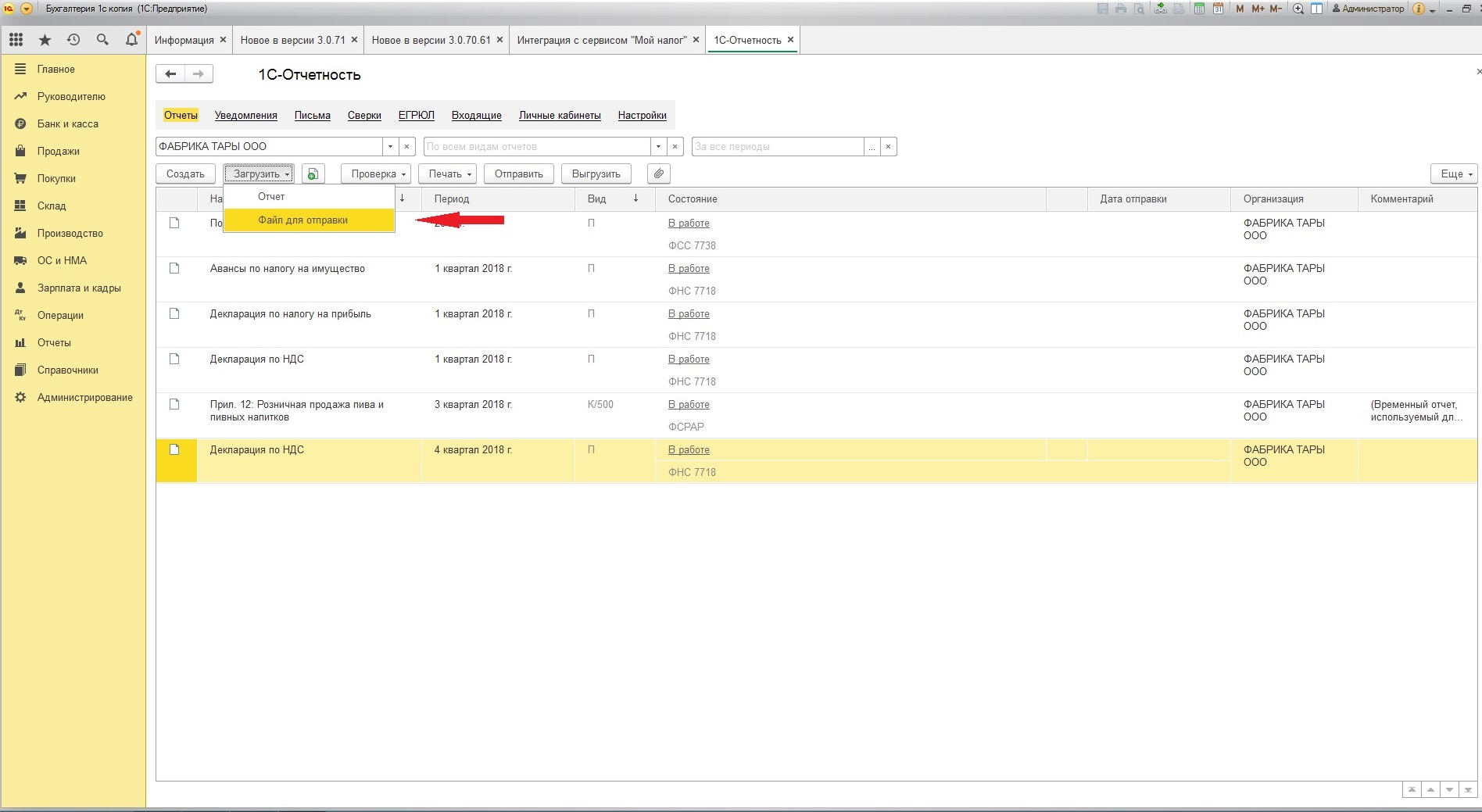This screenshot has width=1482, height=812.
Task: Switch to the Сверки section
Action: [364, 115]
